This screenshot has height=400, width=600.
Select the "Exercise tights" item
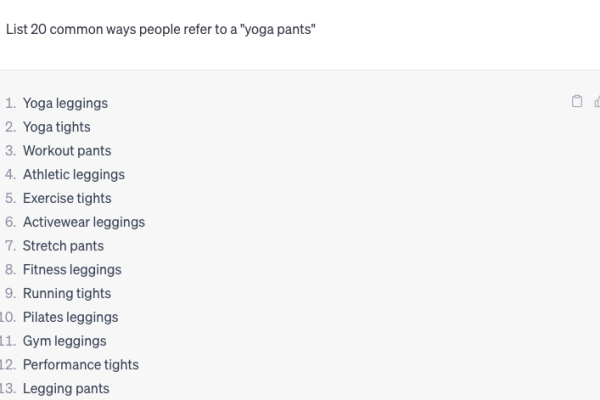[x=67, y=198]
